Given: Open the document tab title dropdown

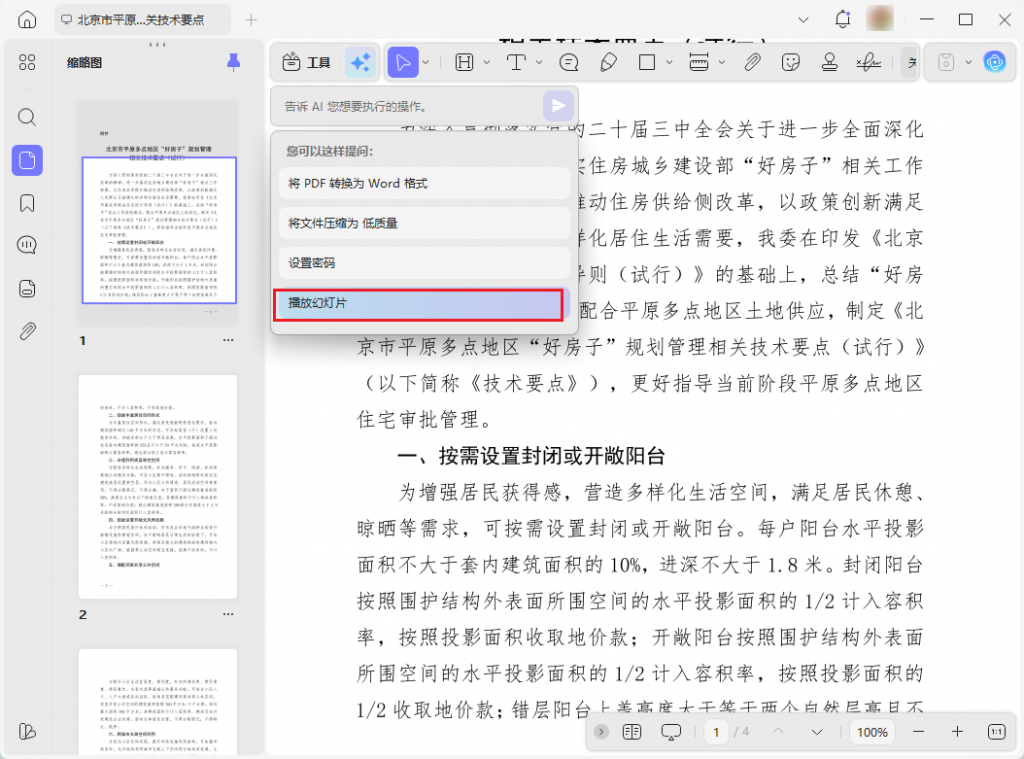Looking at the screenshot, I should [x=804, y=19].
